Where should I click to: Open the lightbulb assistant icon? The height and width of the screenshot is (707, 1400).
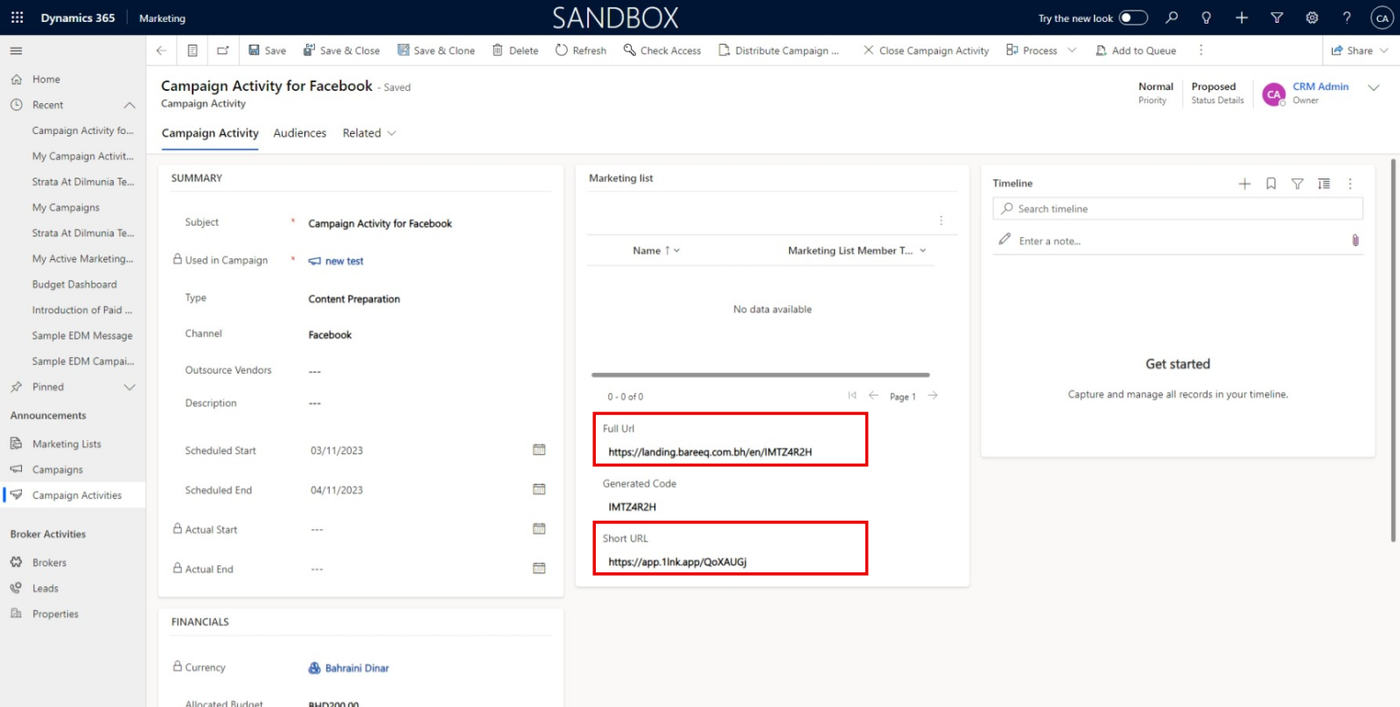tap(1207, 18)
